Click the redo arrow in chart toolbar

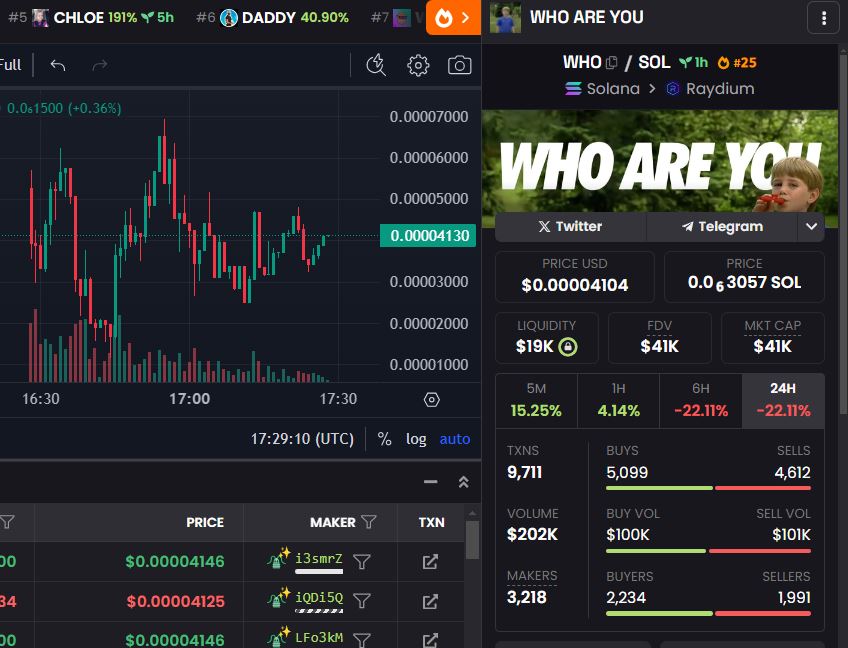pyautogui.click(x=100, y=65)
